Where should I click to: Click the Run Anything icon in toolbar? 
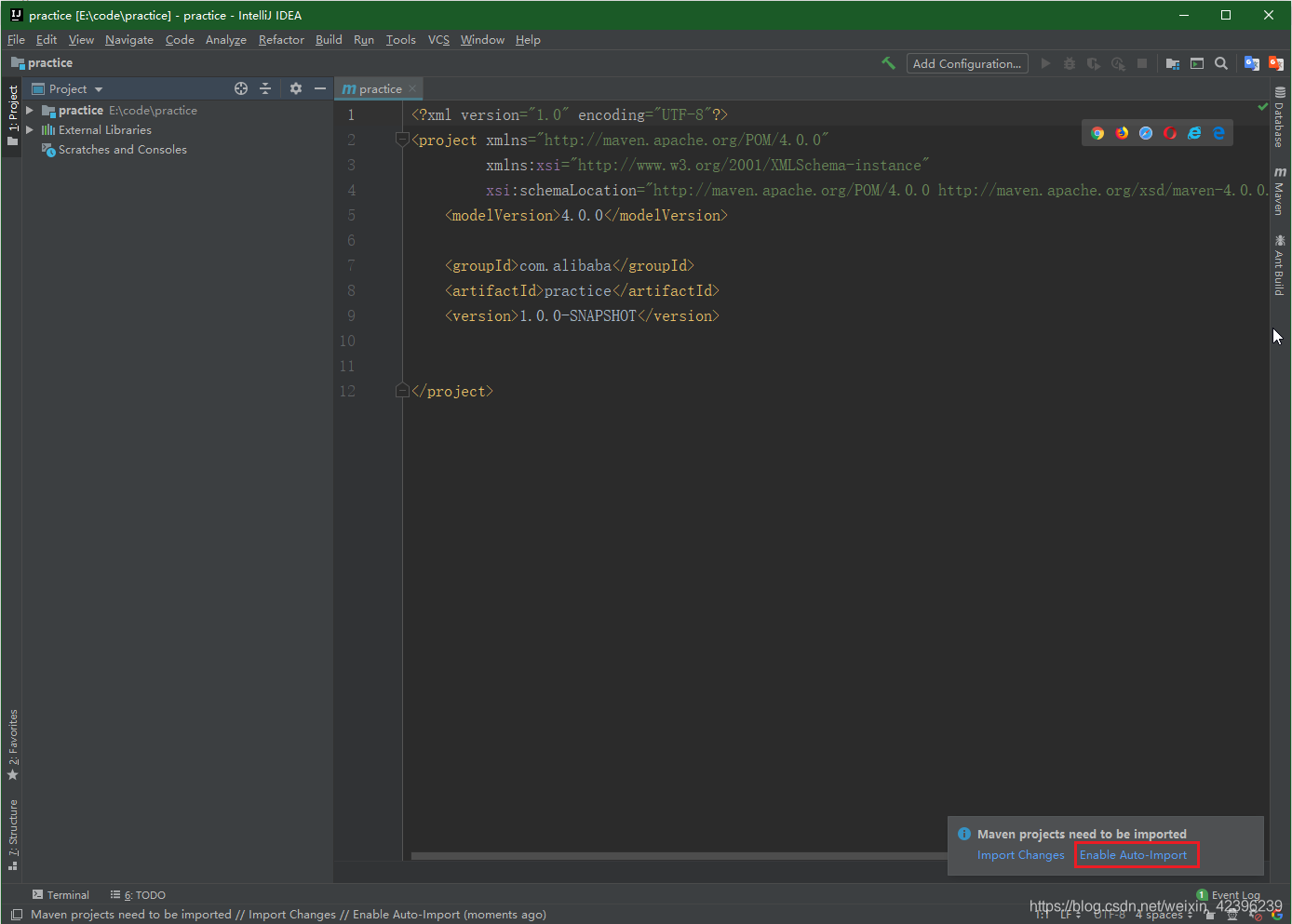[x=1197, y=63]
